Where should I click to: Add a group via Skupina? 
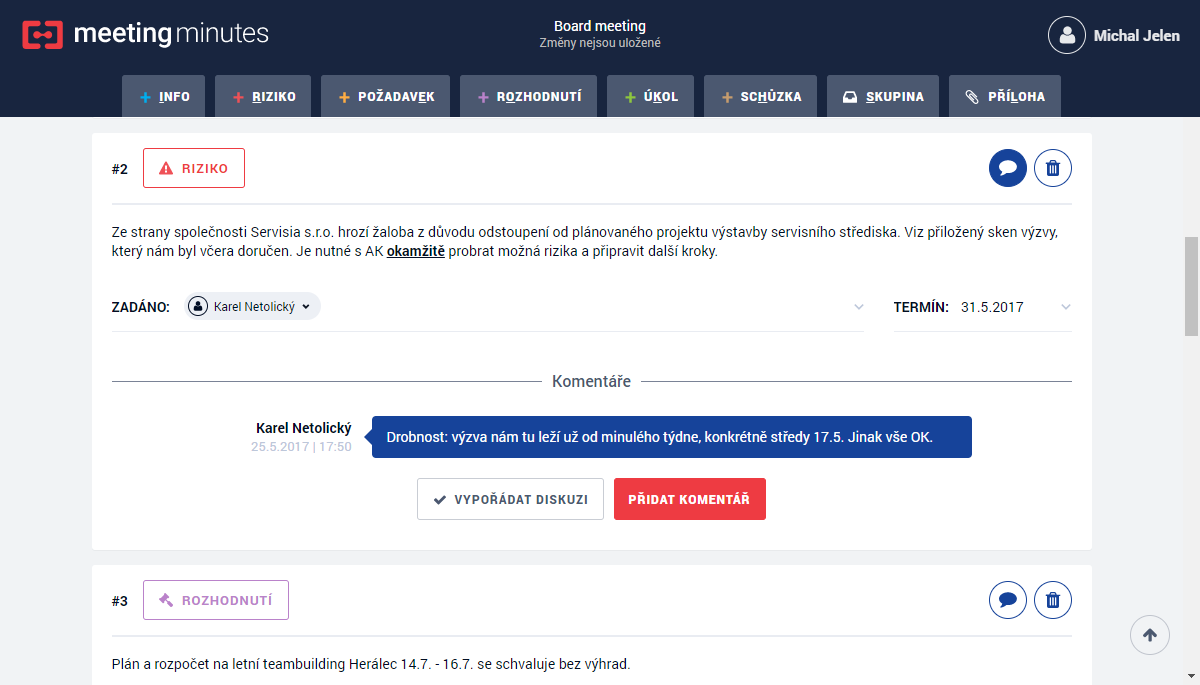[883, 97]
